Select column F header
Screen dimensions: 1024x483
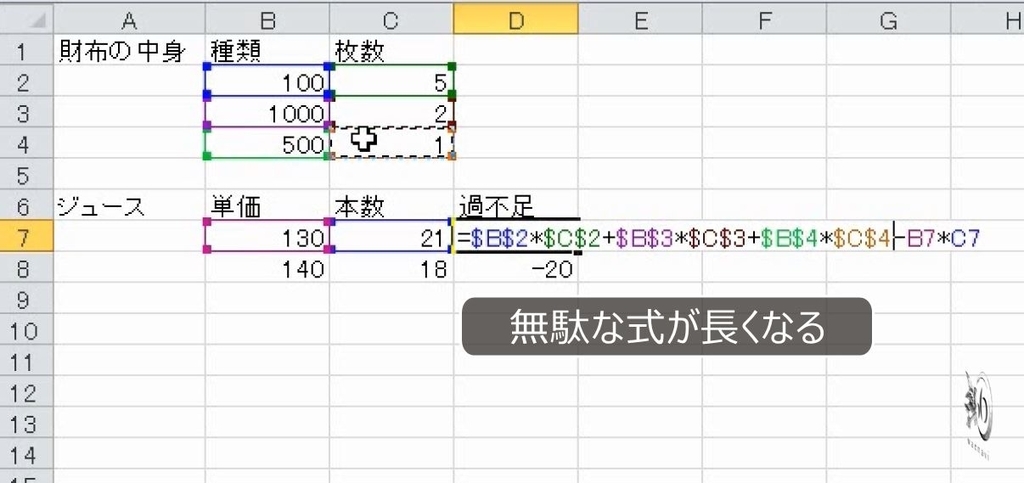coord(764,19)
